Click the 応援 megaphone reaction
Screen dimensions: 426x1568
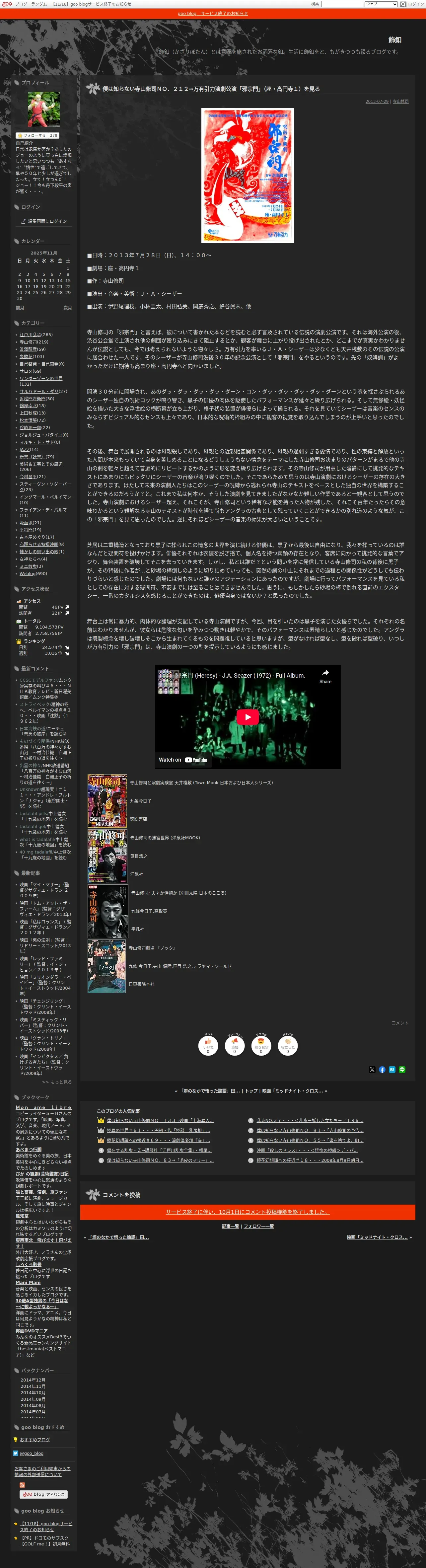(x=234, y=1045)
